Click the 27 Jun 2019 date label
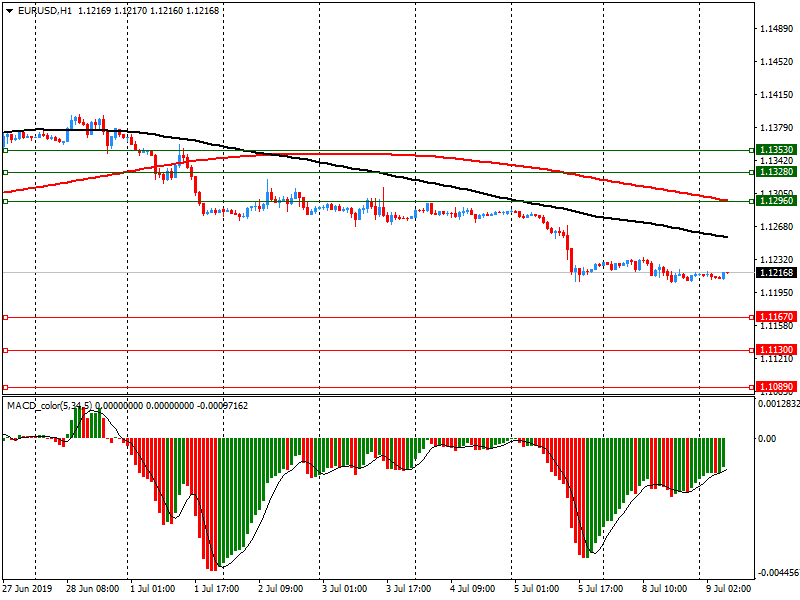 pyautogui.click(x=27, y=589)
